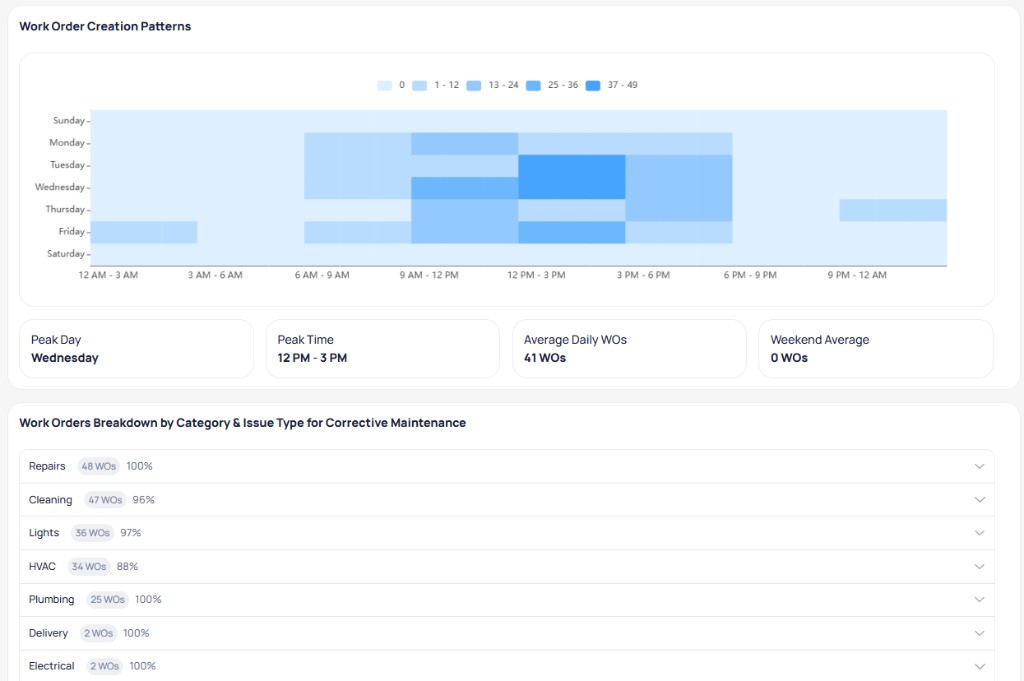Click the Weekend Average card
1024x681 pixels.
coord(876,349)
